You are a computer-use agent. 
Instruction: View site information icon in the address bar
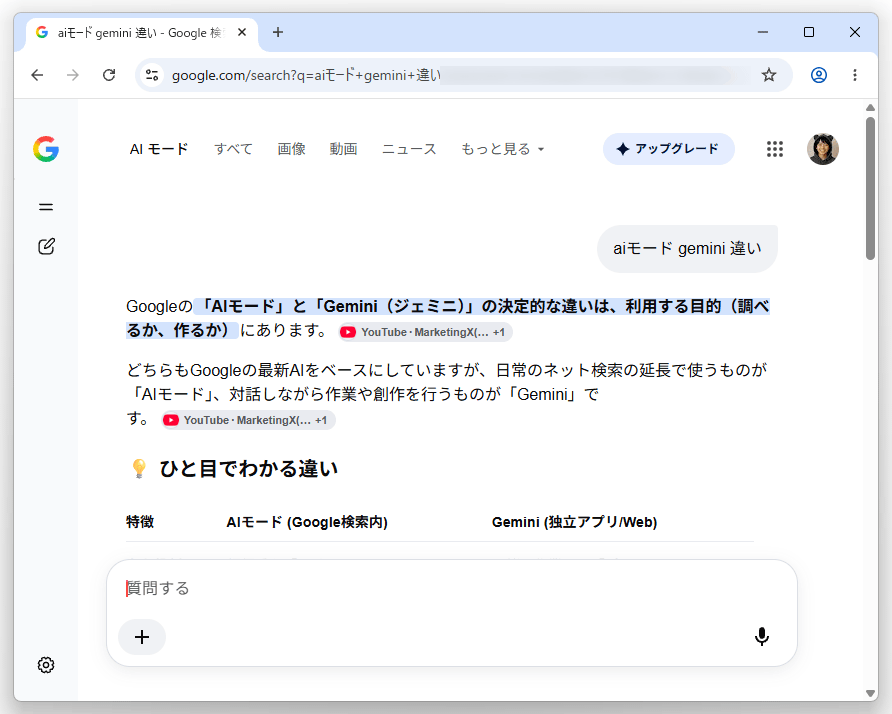(152, 75)
